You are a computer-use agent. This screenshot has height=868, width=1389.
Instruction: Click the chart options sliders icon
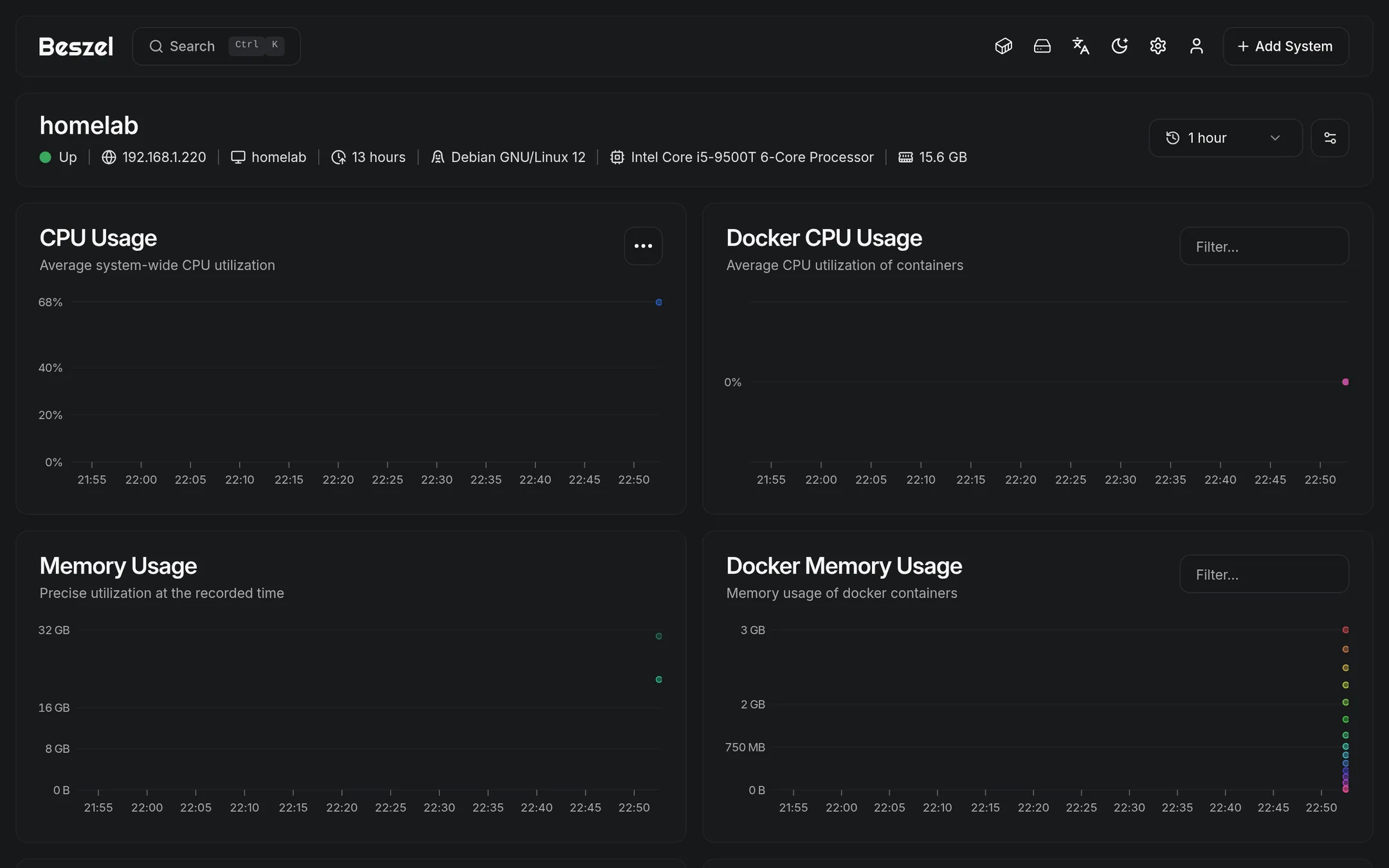click(1330, 138)
